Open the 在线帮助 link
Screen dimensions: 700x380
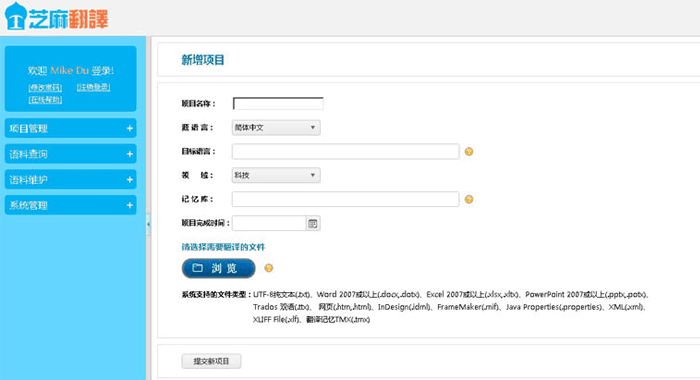coord(45,100)
